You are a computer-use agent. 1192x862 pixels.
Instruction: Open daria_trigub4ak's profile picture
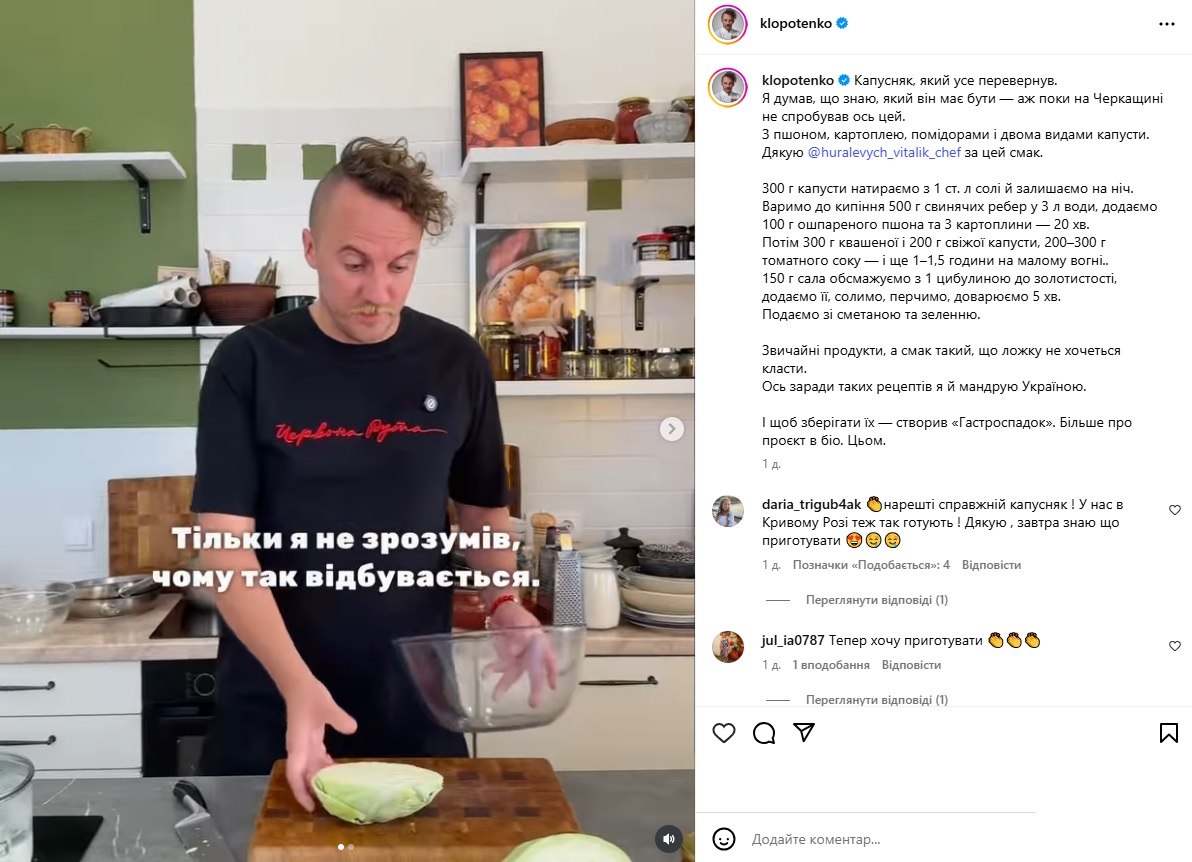(728, 511)
